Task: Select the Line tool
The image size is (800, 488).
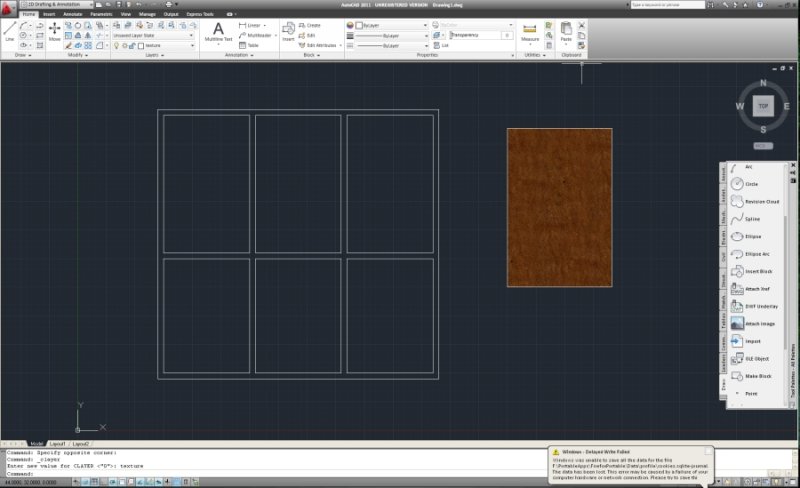Action: (9, 32)
